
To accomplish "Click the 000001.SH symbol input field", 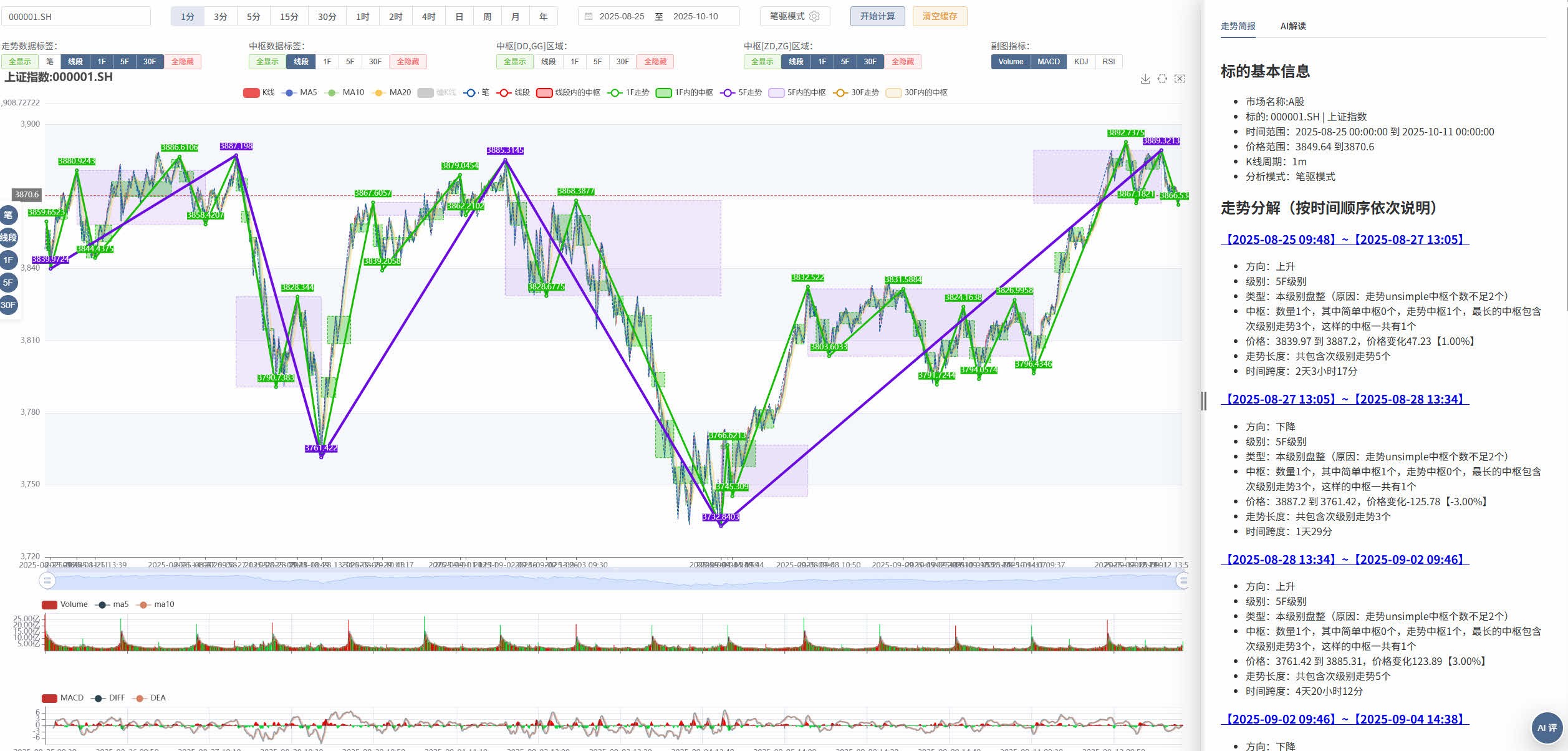I will pos(75,17).
